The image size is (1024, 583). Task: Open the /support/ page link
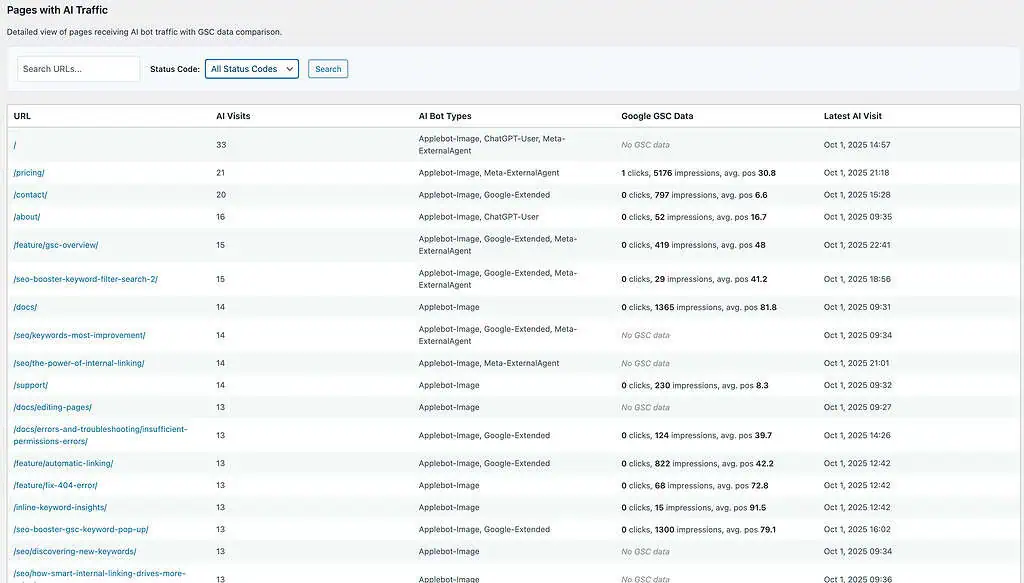tap(29, 384)
